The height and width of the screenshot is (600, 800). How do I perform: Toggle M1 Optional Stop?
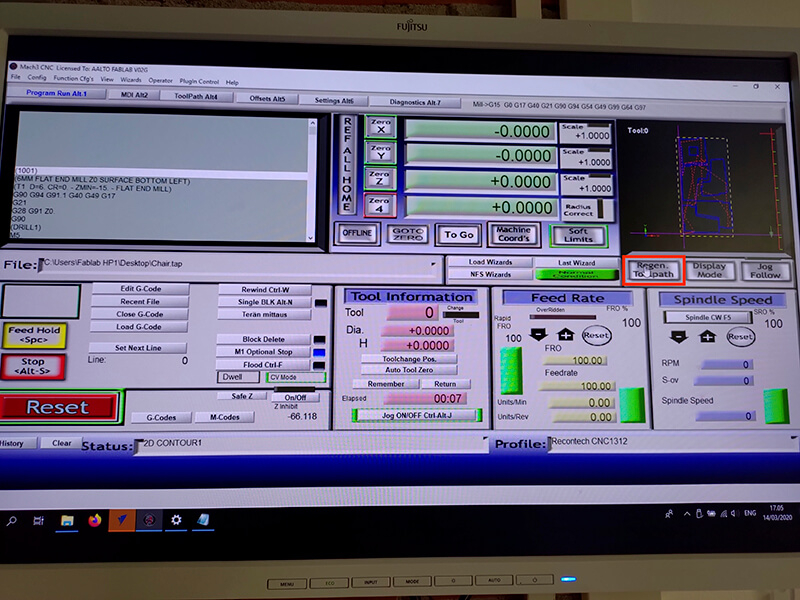pyautogui.click(x=263, y=352)
